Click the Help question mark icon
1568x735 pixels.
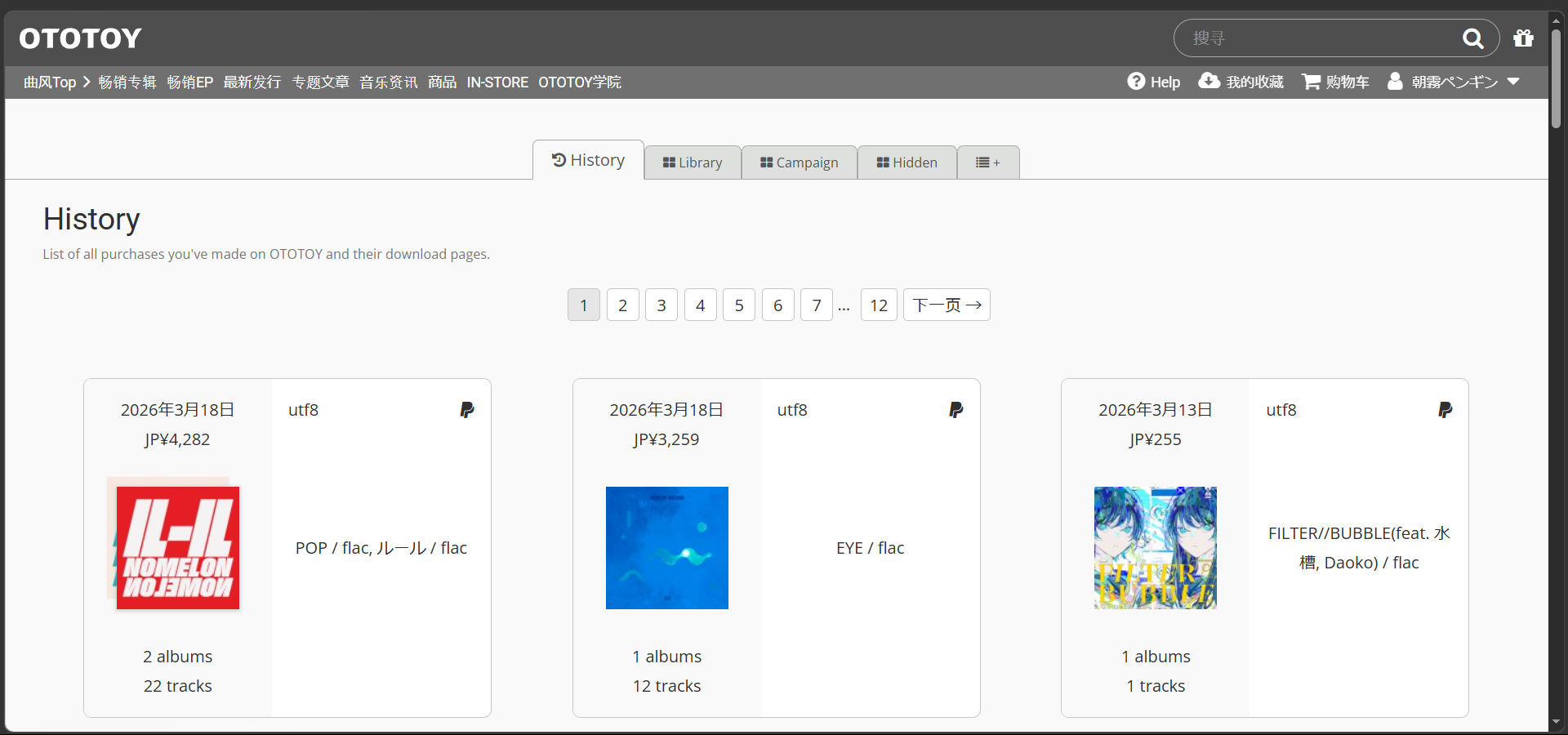tap(1136, 82)
